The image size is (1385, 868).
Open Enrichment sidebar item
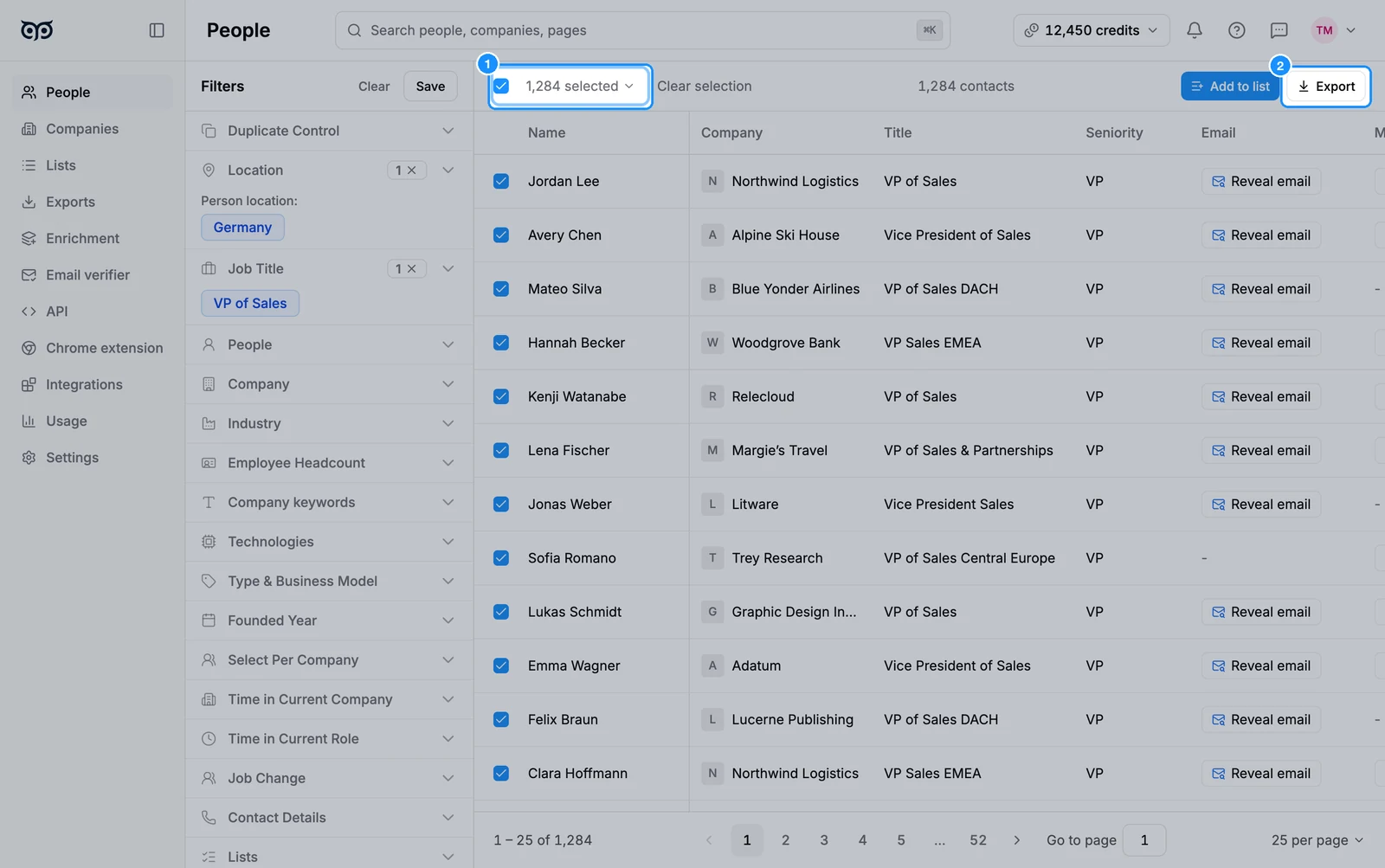tap(93, 238)
